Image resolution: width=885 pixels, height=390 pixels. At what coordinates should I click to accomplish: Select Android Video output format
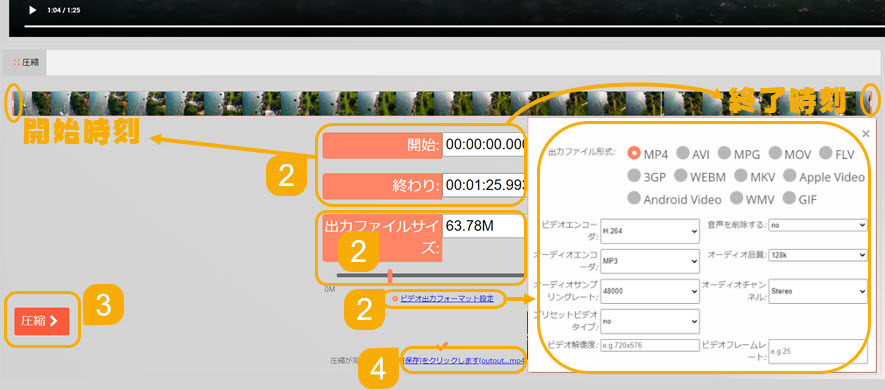[634, 198]
